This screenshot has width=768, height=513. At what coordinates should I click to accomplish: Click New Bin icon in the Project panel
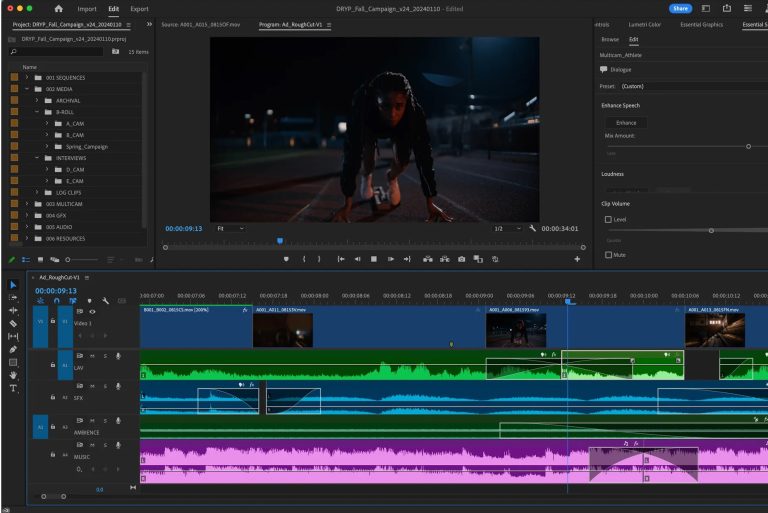point(115,51)
